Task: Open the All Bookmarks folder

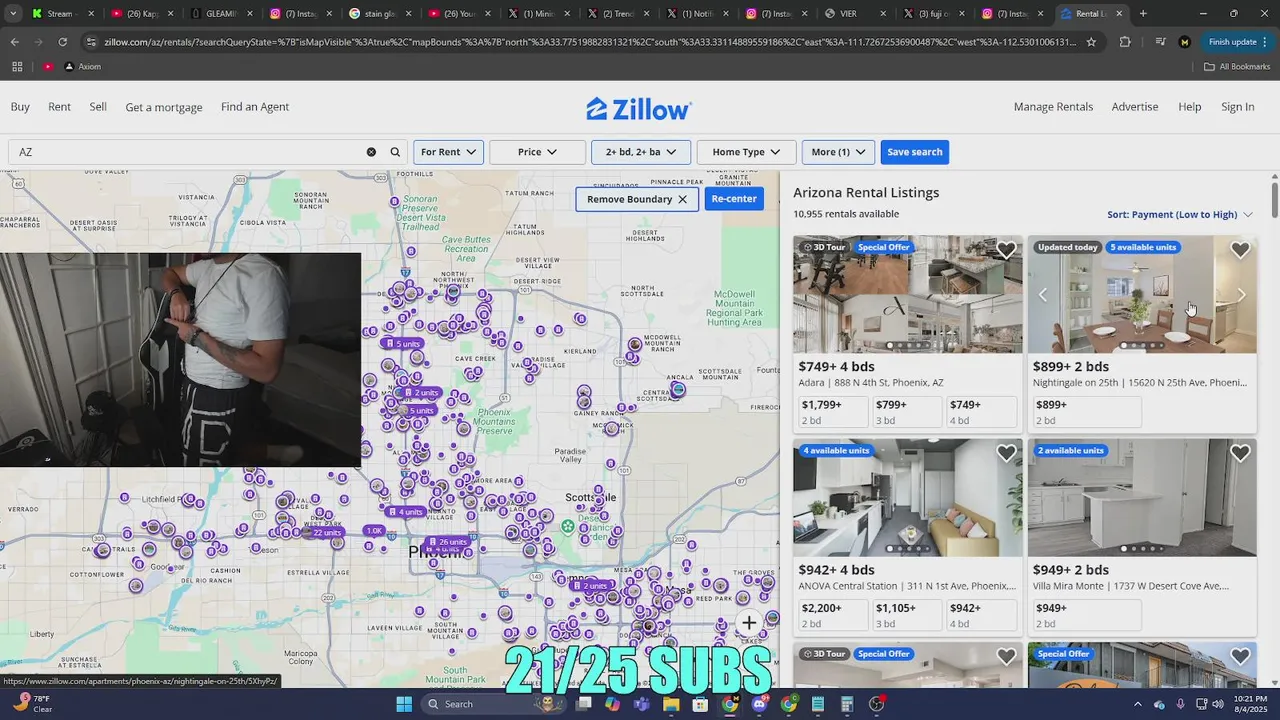Action: 1237,66
